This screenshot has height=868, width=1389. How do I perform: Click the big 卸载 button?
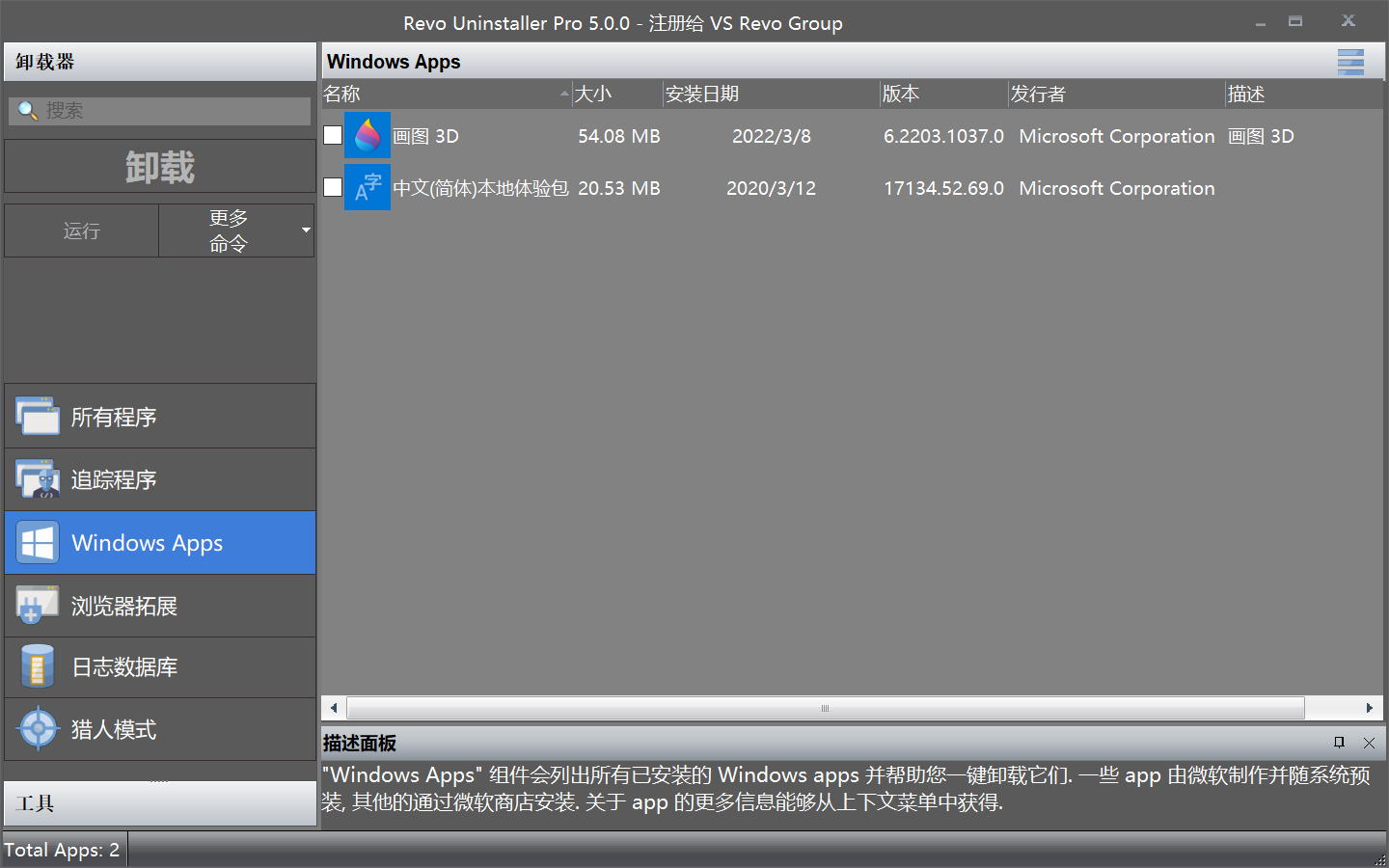159,167
